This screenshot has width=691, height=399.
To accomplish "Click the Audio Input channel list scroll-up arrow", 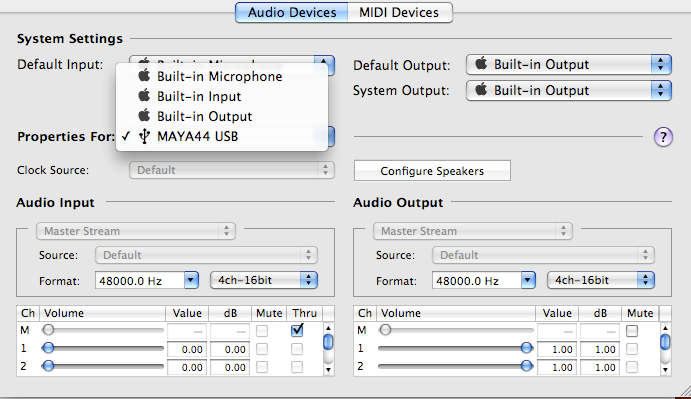I will point(328,328).
